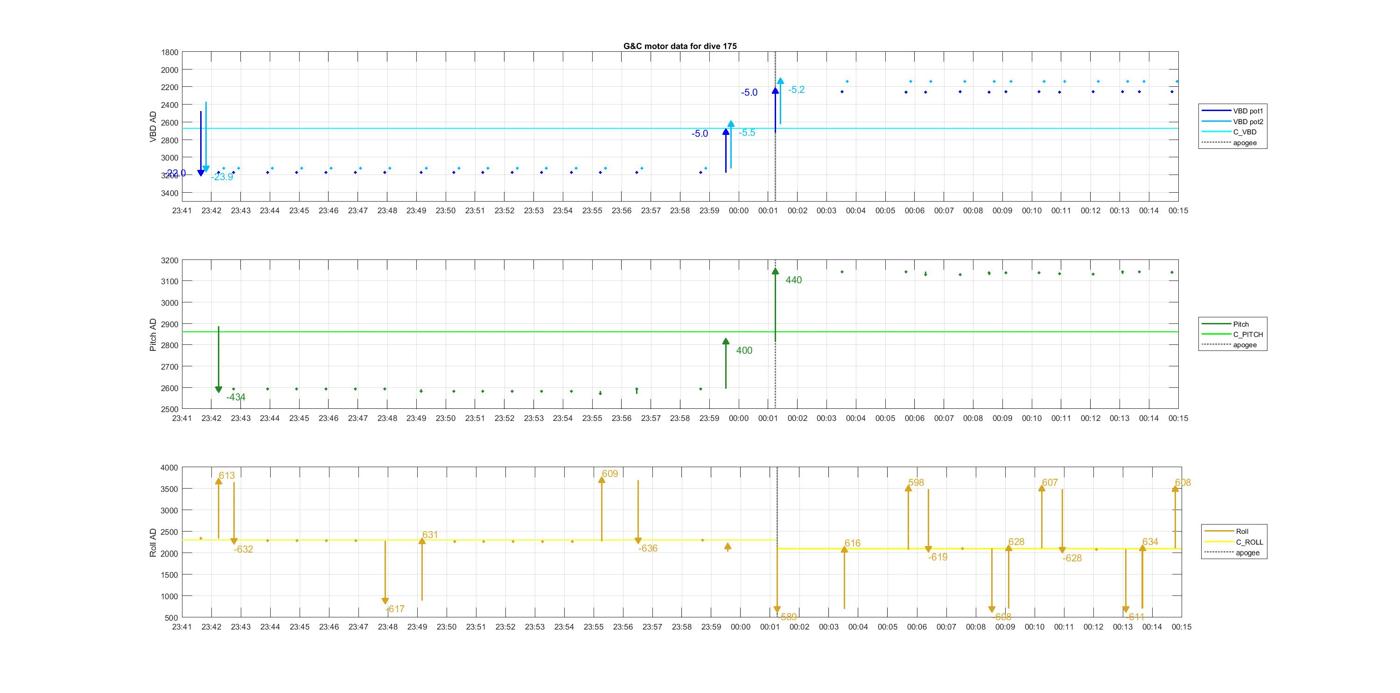Click the "-617" roll data label

pyautogui.click(x=396, y=609)
